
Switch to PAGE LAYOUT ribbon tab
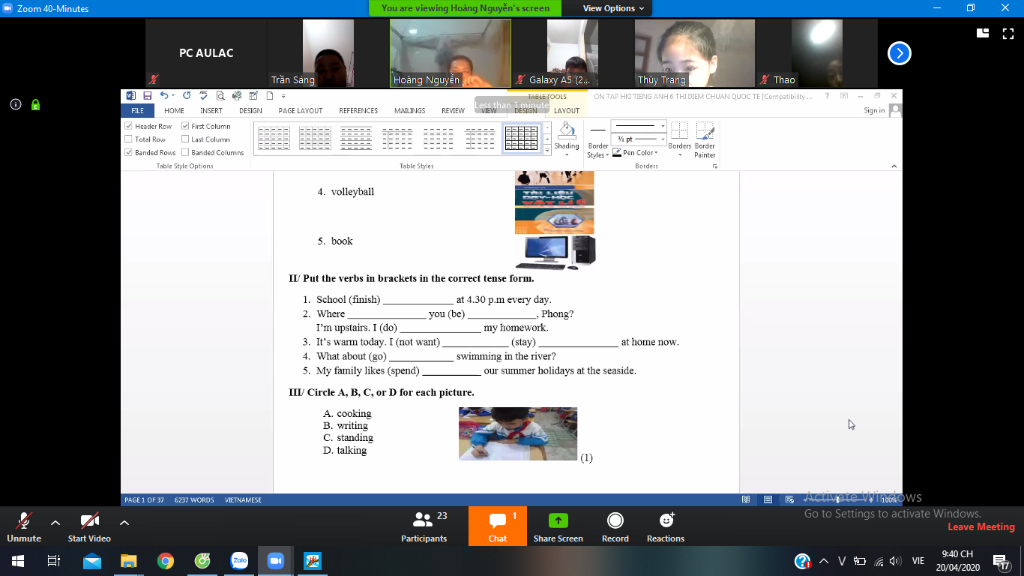tap(300, 110)
